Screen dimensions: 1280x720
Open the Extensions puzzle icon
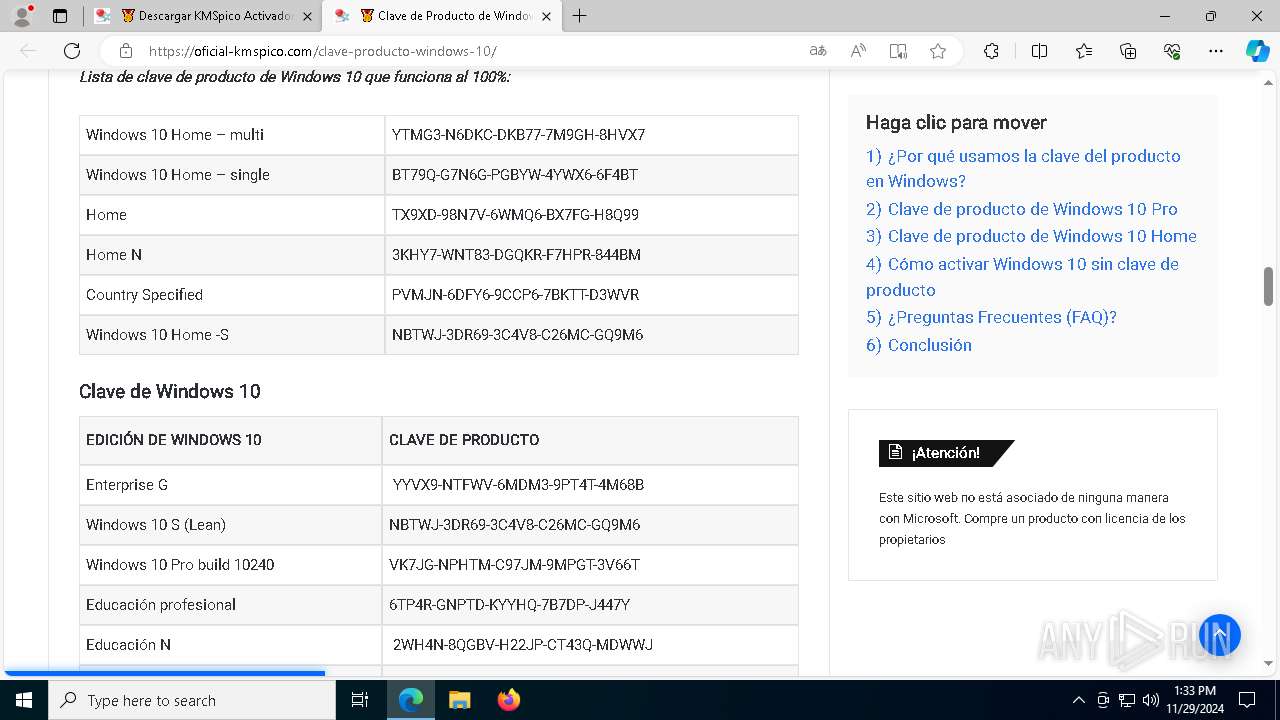(x=991, y=51)
